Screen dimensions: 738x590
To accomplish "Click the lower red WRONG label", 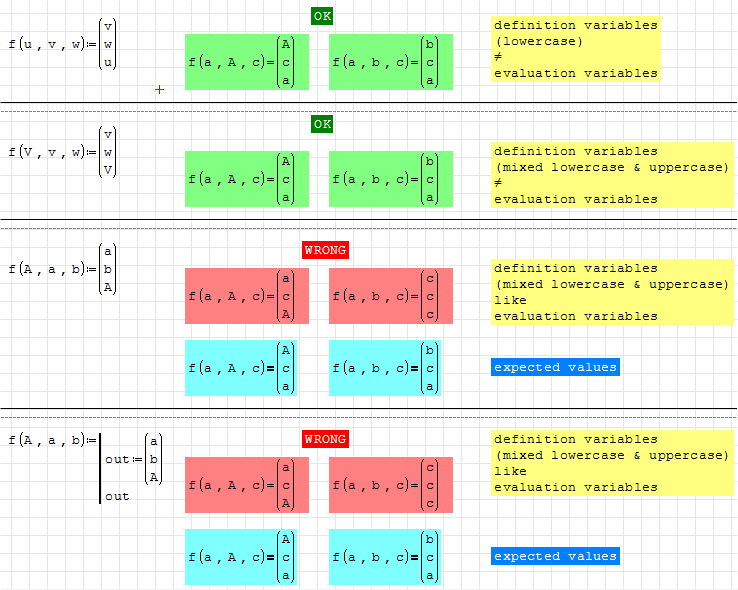I will pyautogui.click(x=325, y=439).
